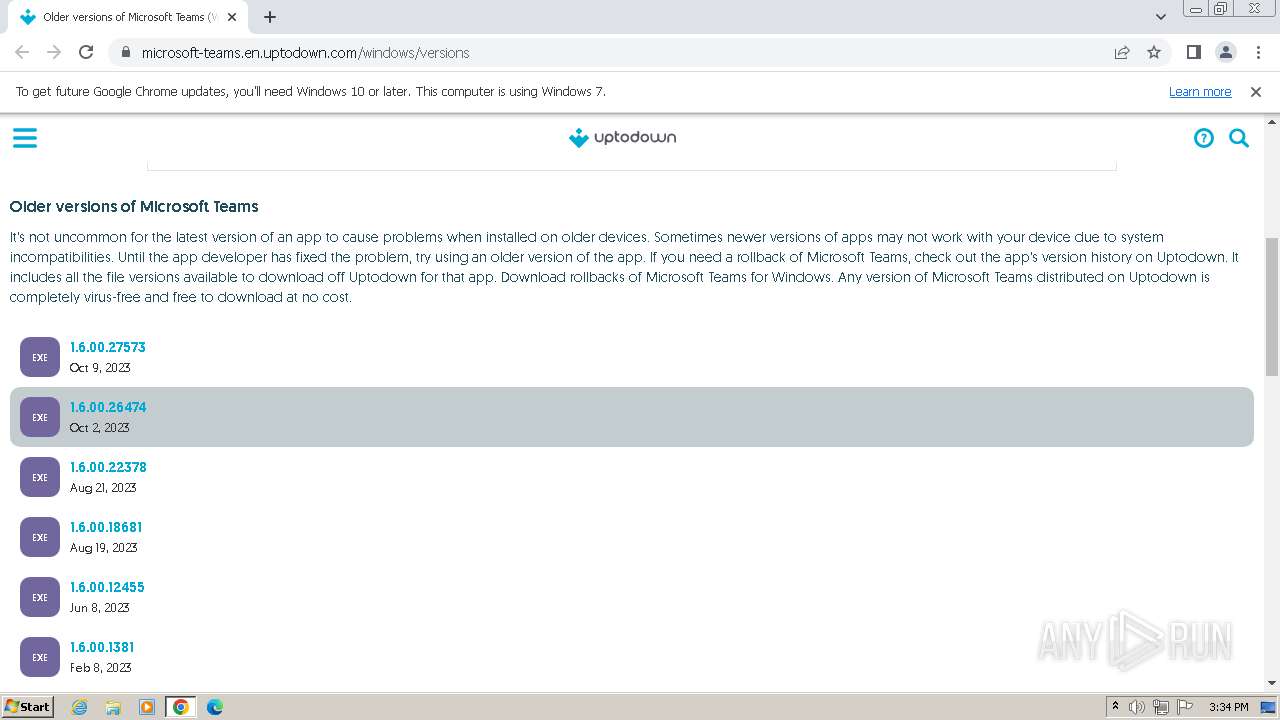Click the Oct 2, 2023 date text
The width and height of the screenshot is (1280, 720).
pos(99,428)
